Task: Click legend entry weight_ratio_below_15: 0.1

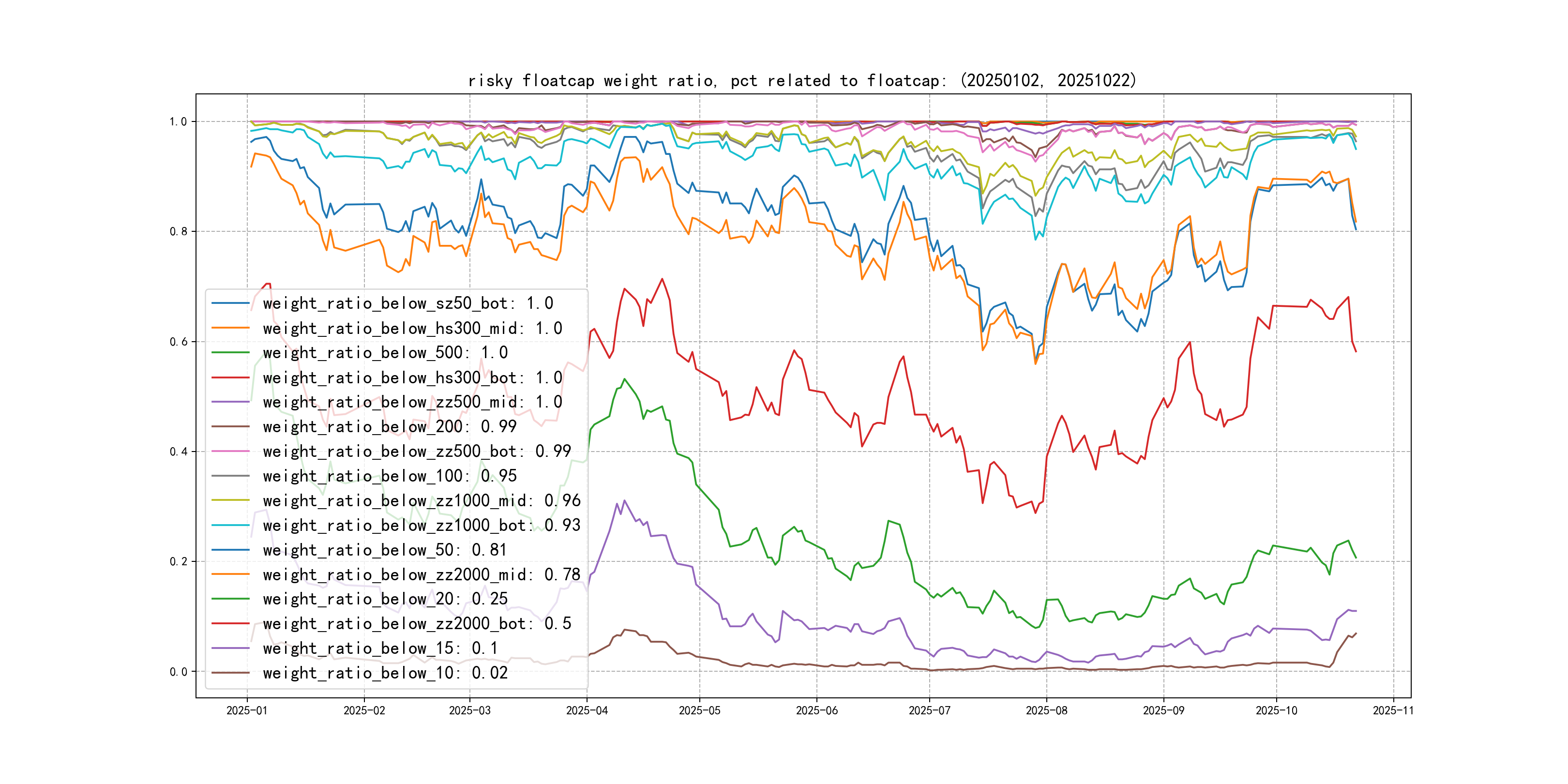Action: click(380, 648)
